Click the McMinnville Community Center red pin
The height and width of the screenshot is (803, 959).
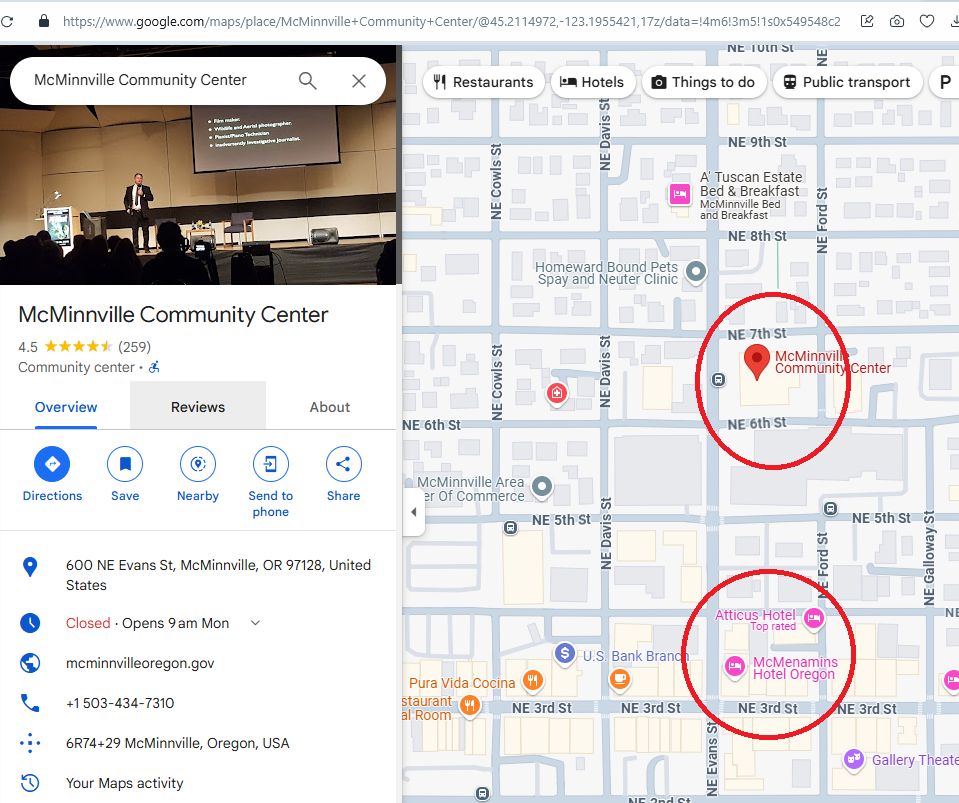pyautogui.click(x=758, y=361)
